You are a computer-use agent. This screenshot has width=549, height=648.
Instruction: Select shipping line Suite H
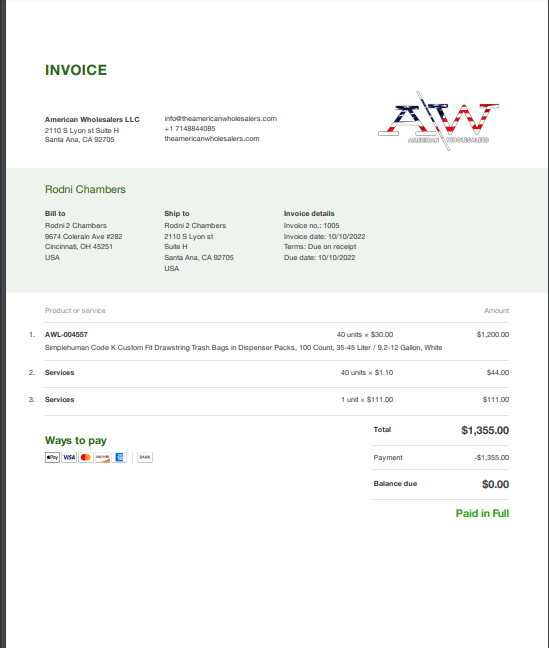click(x=176, y=247)
